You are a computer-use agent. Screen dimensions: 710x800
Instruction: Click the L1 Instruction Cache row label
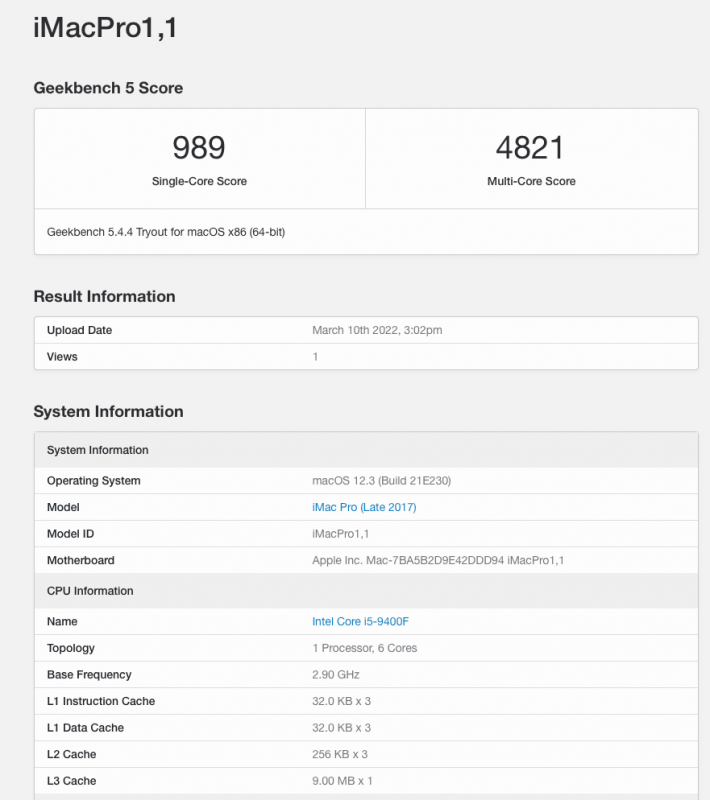pyautogui.click(x=101, y=701)
